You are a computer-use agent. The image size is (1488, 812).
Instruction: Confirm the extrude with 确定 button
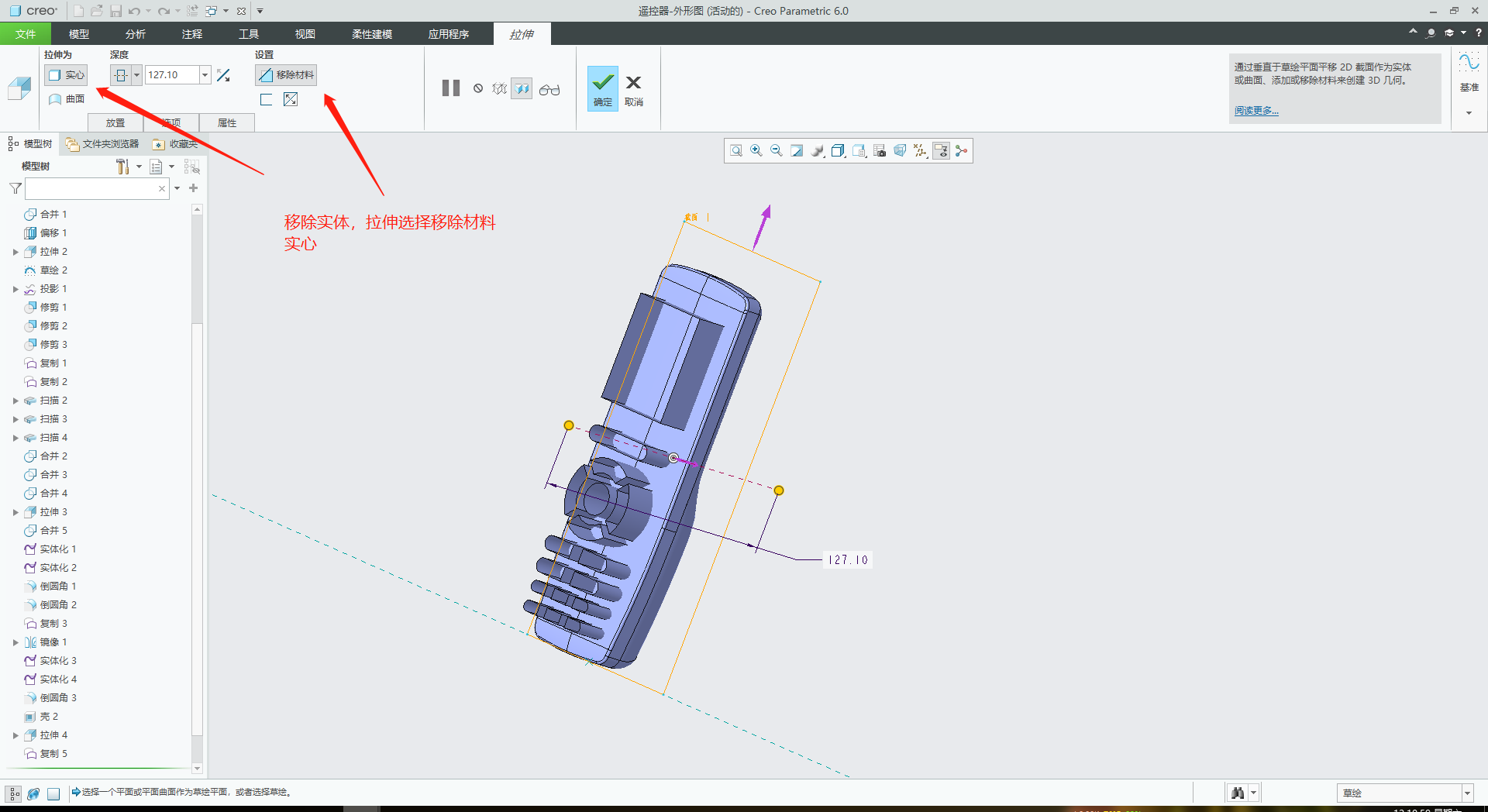tap(603, 88)
